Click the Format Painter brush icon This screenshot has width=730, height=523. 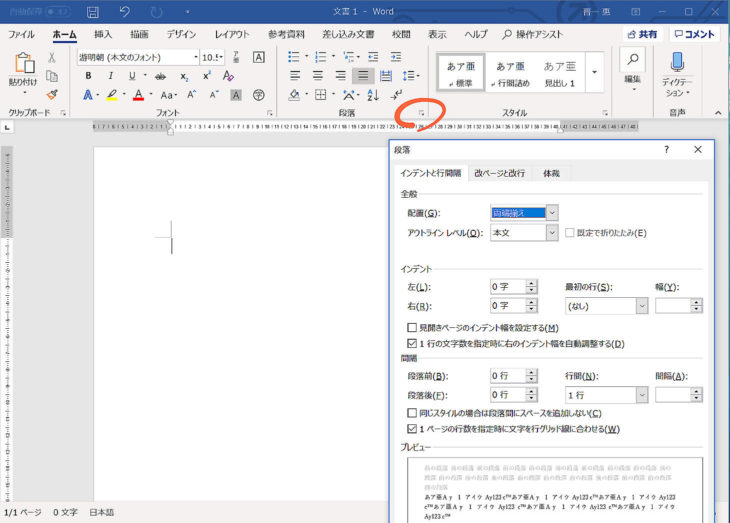coord(52,95)
